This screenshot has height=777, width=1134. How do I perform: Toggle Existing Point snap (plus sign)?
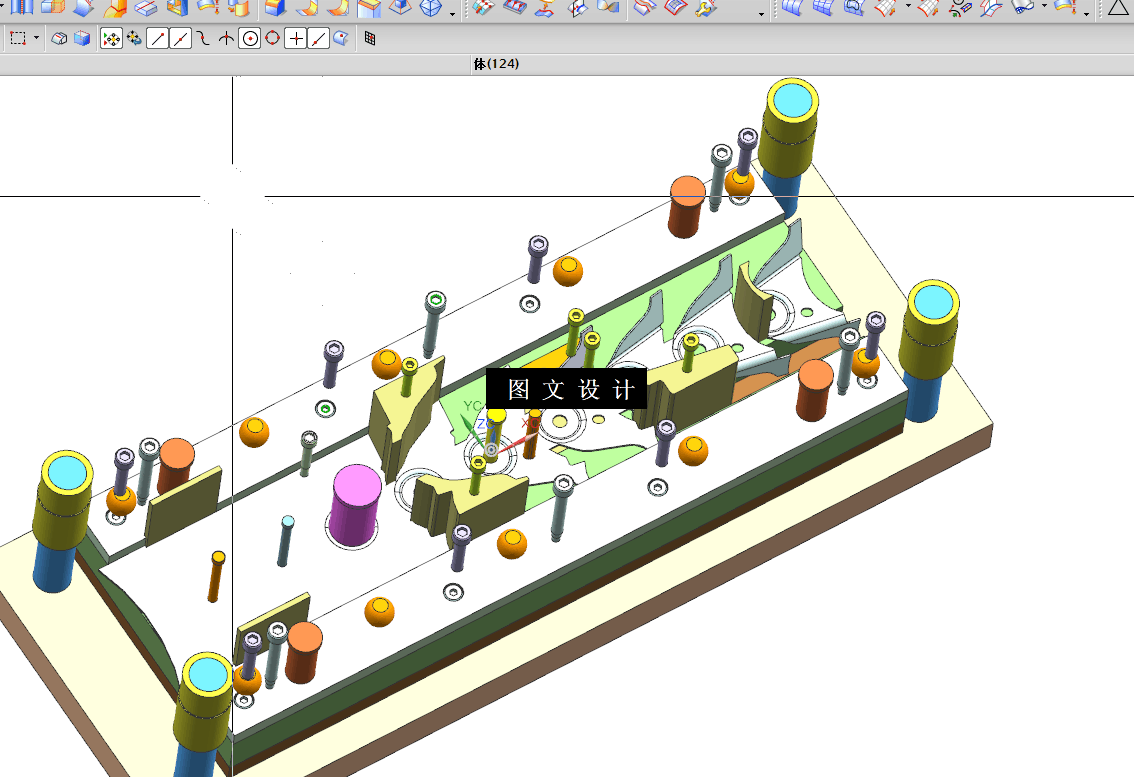pyautogui.click(x=296, y=38)
